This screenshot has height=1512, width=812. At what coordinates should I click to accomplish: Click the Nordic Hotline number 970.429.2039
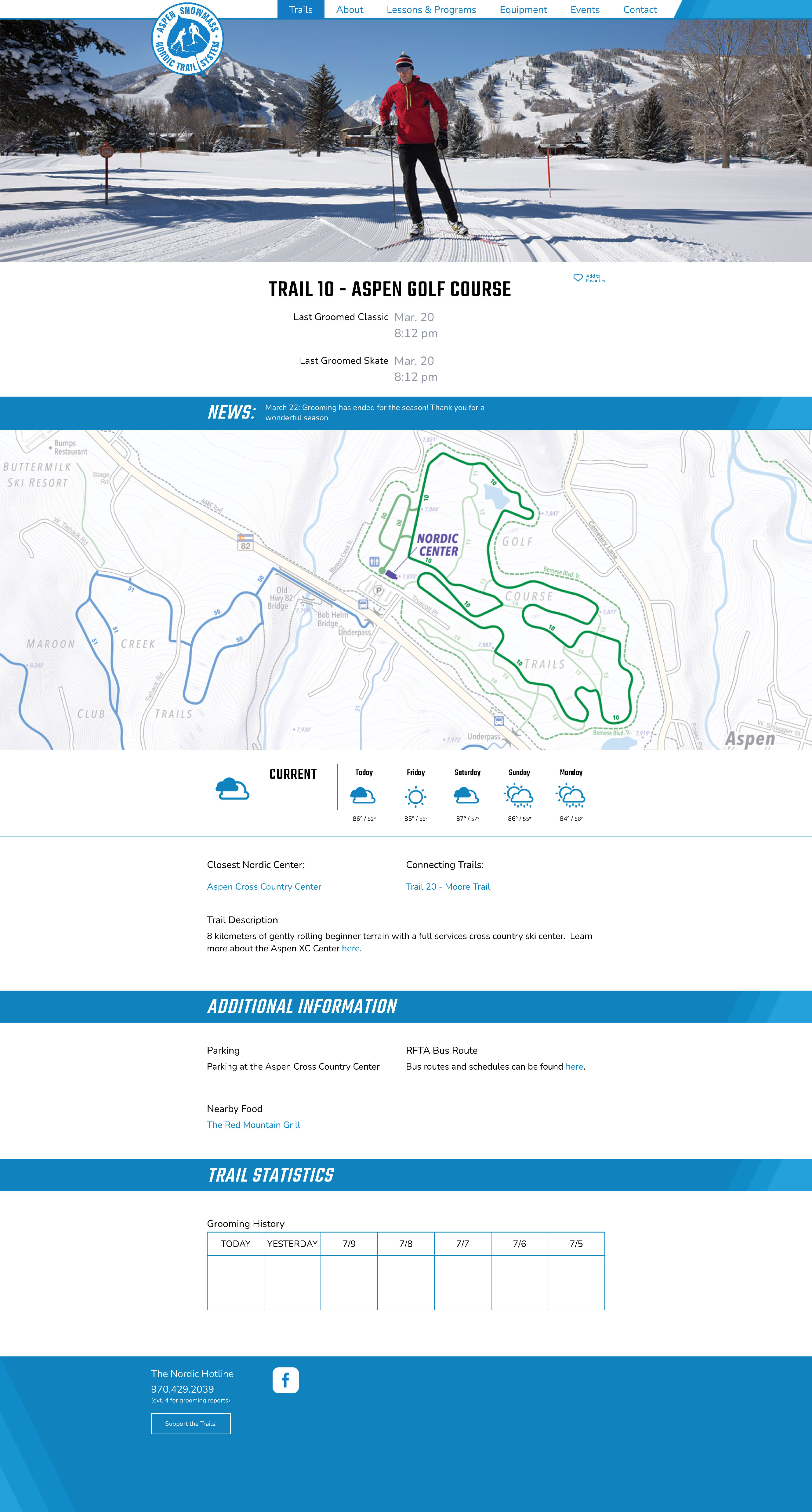183,1389
